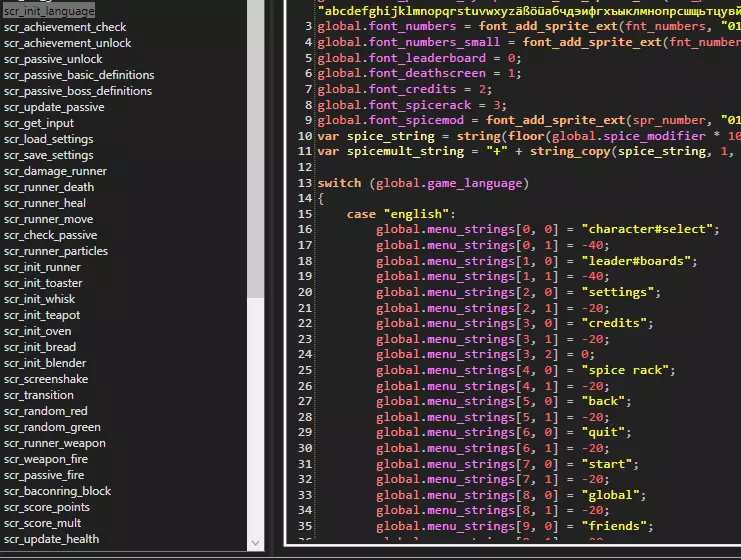741x560 pixels.
Task: Click the scrollbar track below the thumb
Action: tap(256, 416)
